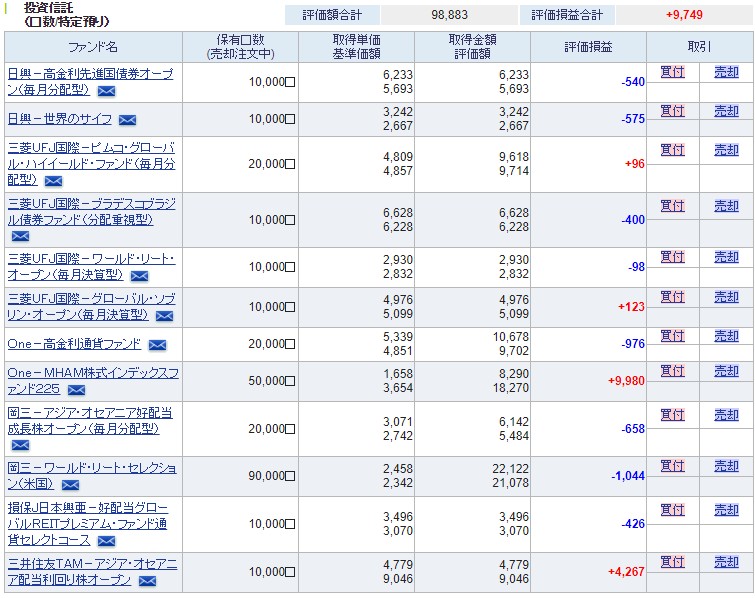Open 岡三－ワールド・リート・セレクション(米国) link

[x=92, y=476]
